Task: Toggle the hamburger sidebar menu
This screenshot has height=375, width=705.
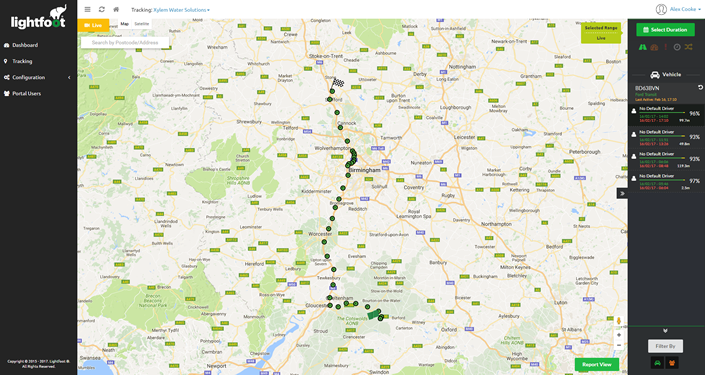Action: (x=88, y=9)
